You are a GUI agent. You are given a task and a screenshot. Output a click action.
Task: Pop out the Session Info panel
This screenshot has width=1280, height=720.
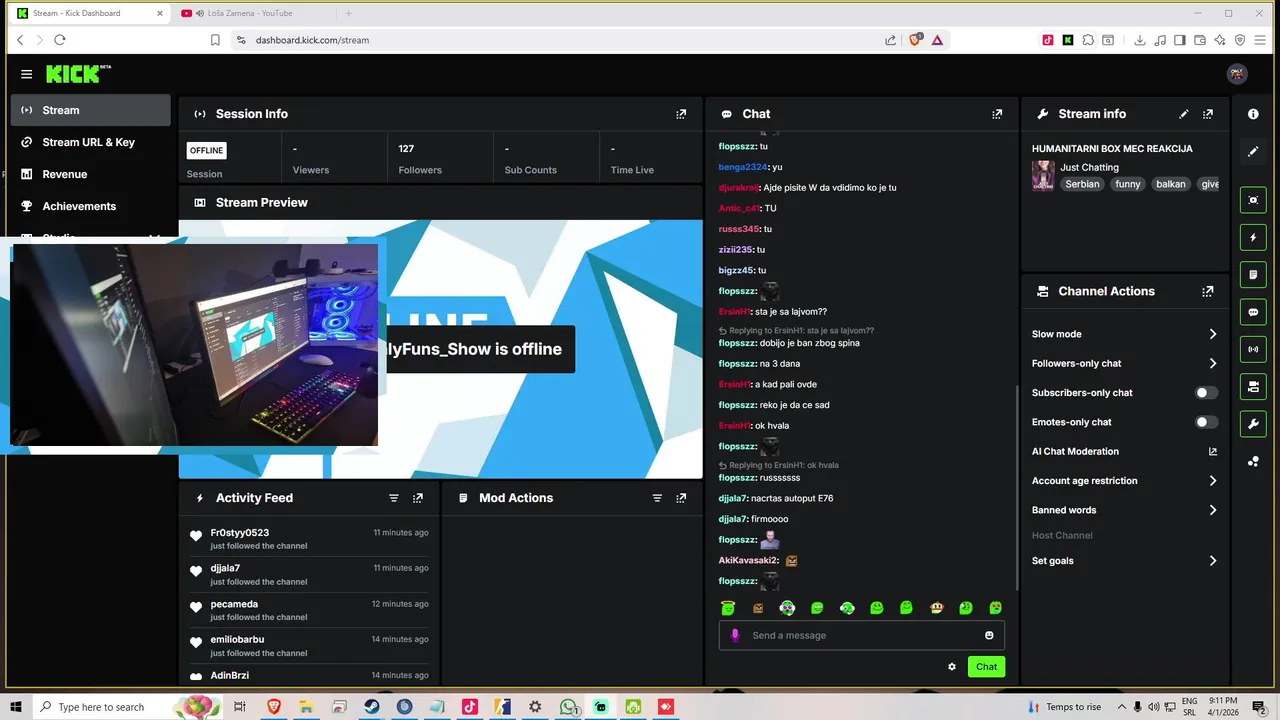pyautogui.click(x=681, y=114)
